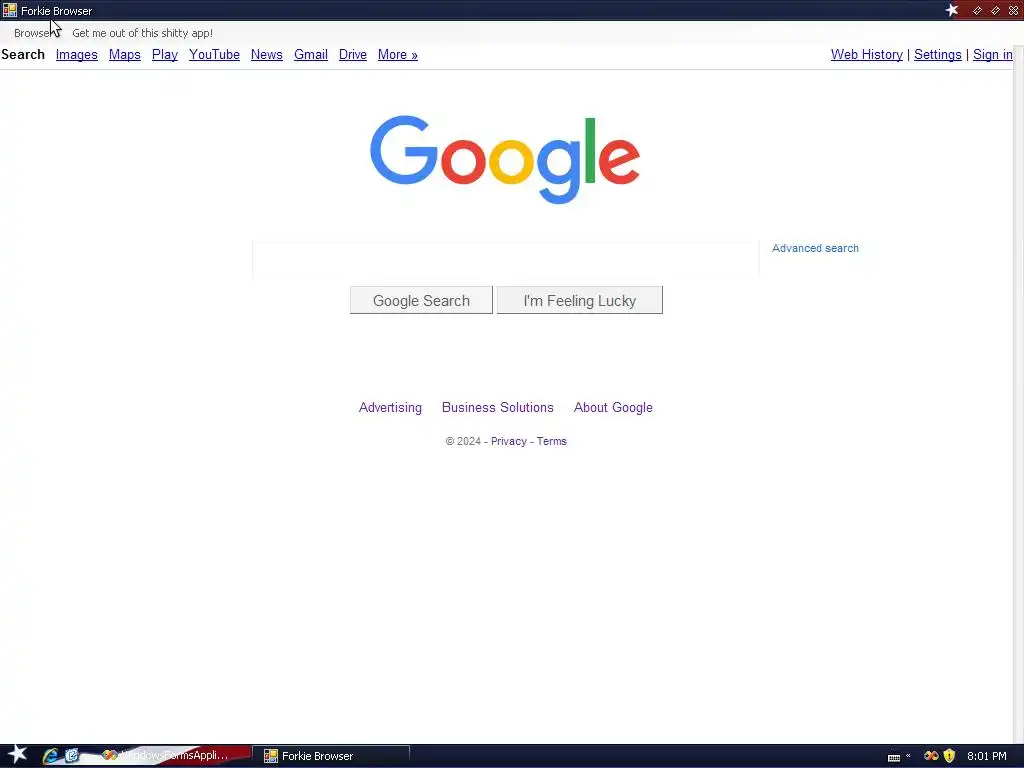Open the Terms link
The width and height of the screenshot is (1024, 768).
tap(552, 441)
